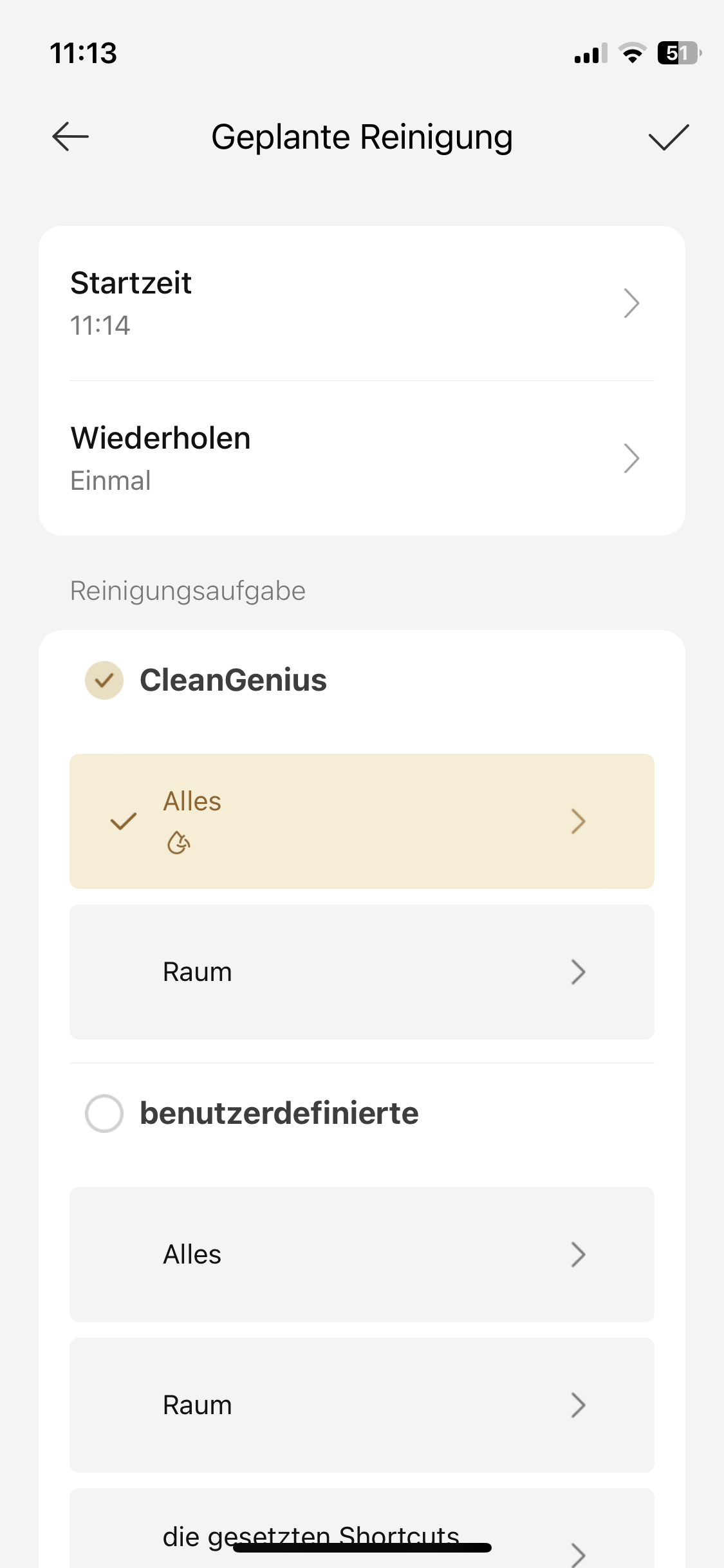Expand CleanGenius Raum selection chevron

click(x=578, y=972)
